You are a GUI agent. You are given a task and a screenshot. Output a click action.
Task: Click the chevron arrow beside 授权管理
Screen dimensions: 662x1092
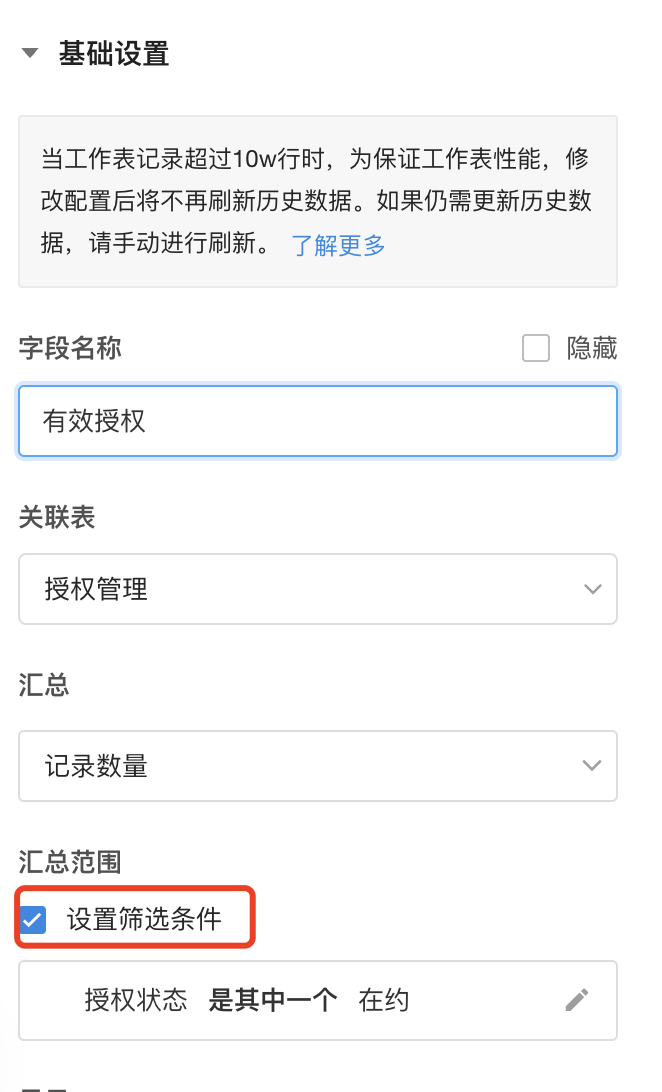592,589
